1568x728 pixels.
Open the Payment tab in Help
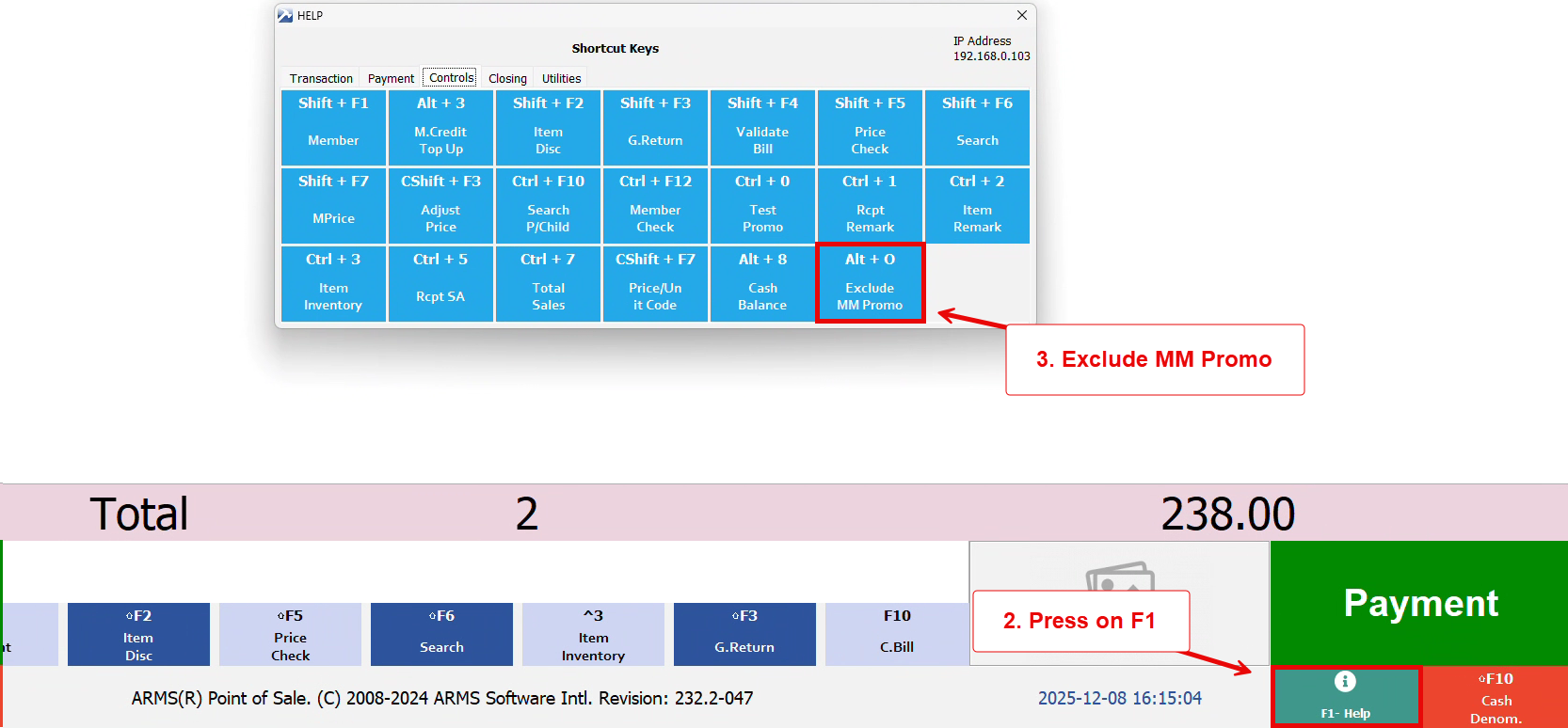pos(391,79)
